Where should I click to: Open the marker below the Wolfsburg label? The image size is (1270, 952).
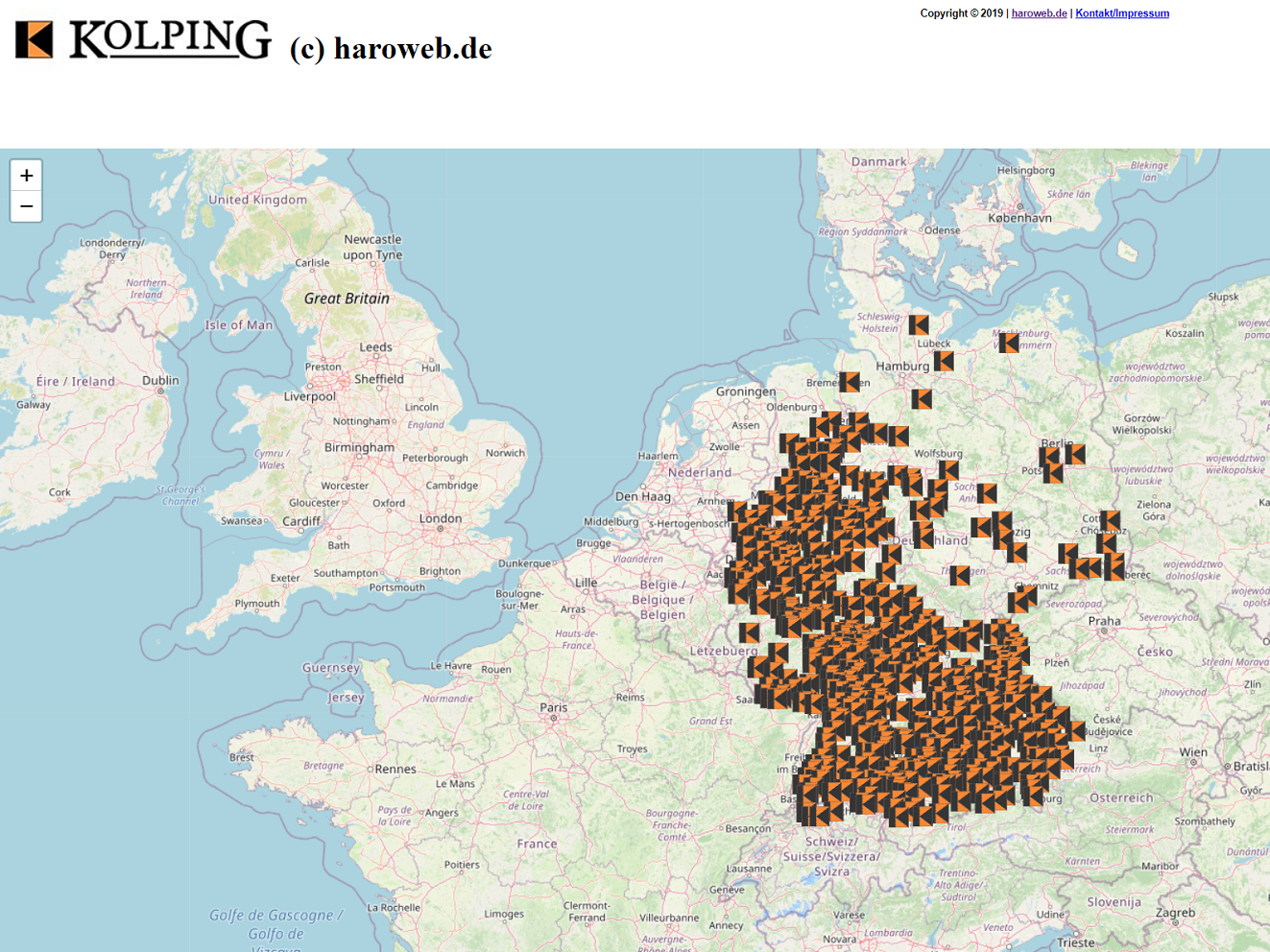948,470
